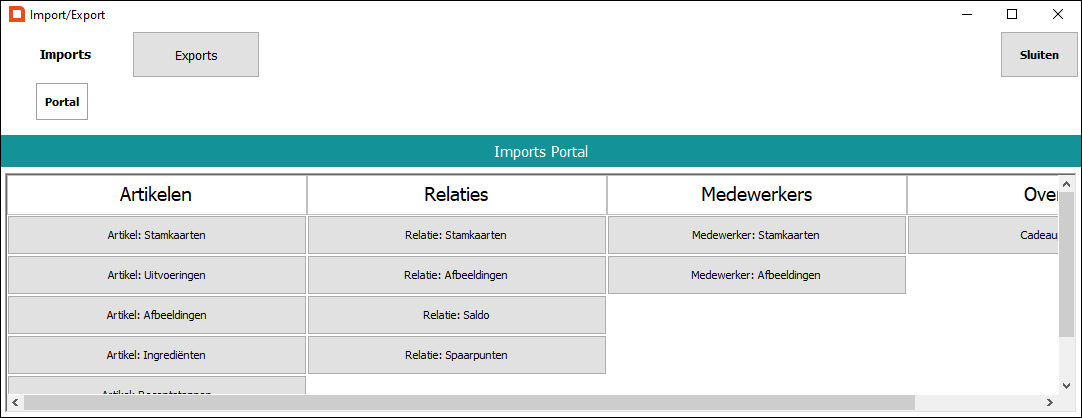Viewport: 1082px width, 418px height.
Task: Switch to the Exports tab
Action: pyautogui.click(x=196, y=54)
